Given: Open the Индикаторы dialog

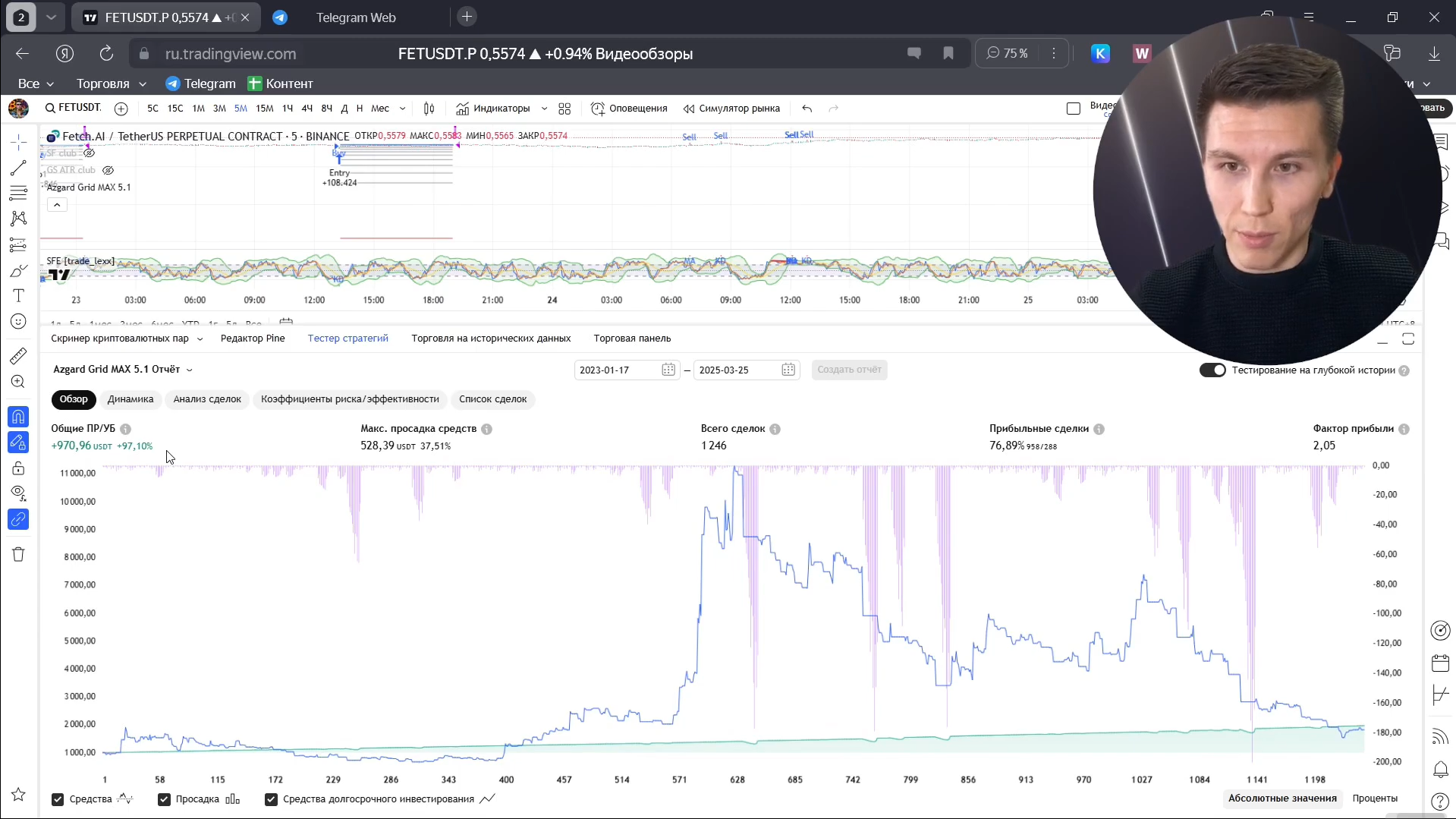Looking at the screenshot, I should 493,109.
